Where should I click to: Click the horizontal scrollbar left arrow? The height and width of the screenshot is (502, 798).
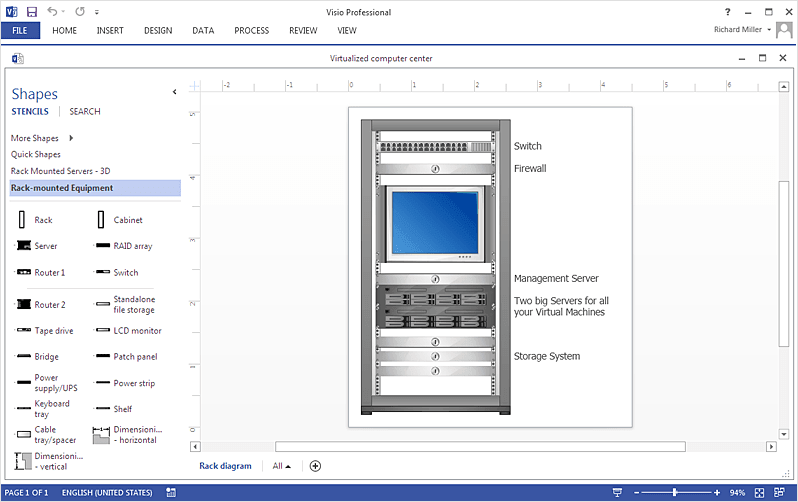[x=195, y=447]
